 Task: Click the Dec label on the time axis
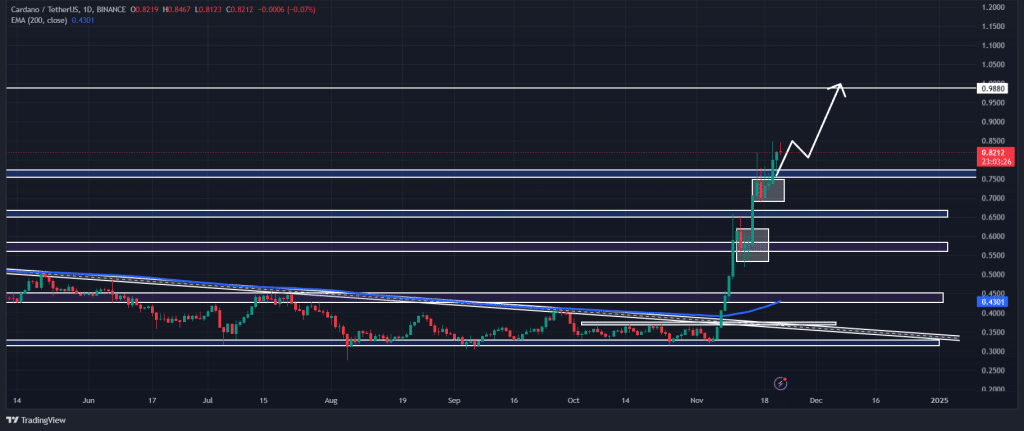pyautogui.click(x=814, y=400)
